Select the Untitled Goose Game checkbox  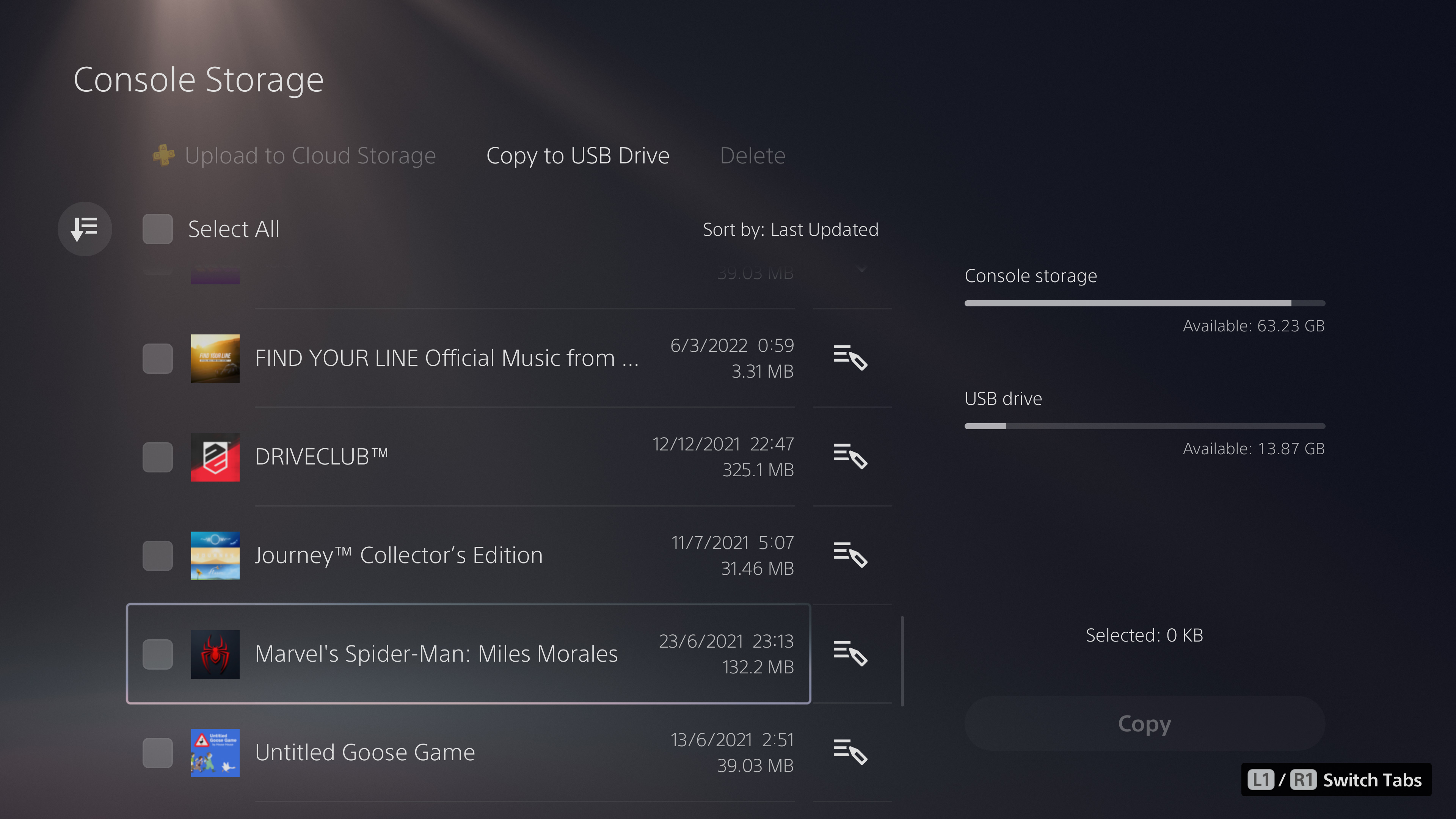point(158,752)
